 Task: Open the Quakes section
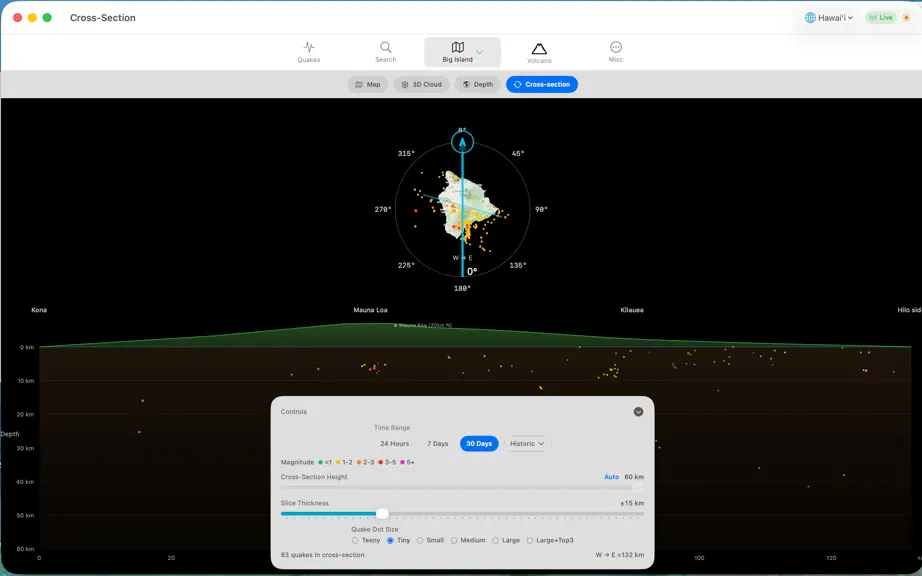[309, 52]
